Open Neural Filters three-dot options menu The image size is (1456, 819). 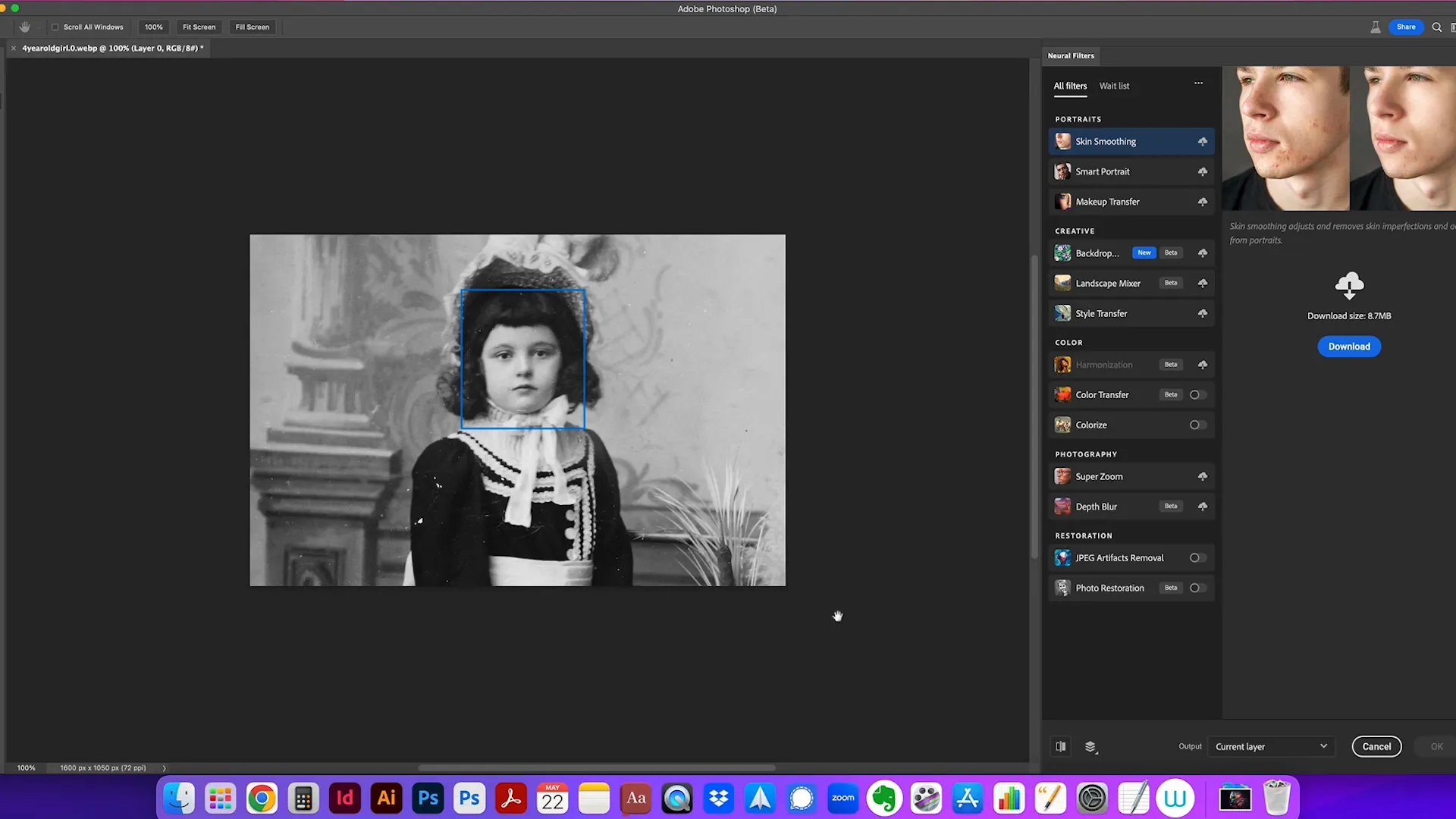[1198, 83]
